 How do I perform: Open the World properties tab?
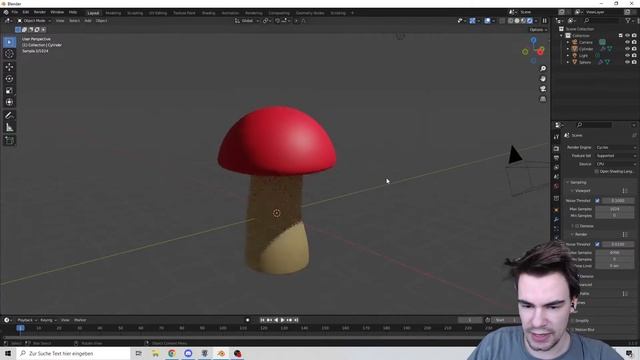556,186
